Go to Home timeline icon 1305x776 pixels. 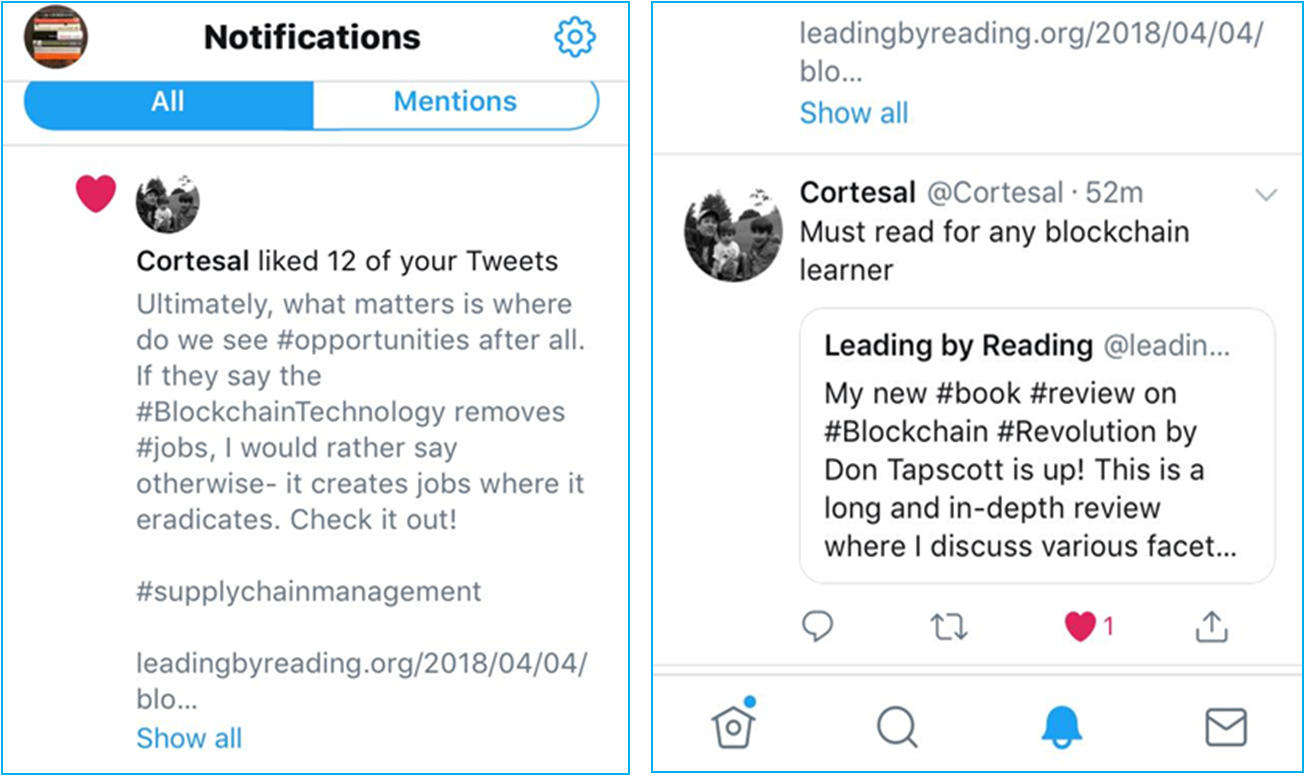tap(732, 725)
